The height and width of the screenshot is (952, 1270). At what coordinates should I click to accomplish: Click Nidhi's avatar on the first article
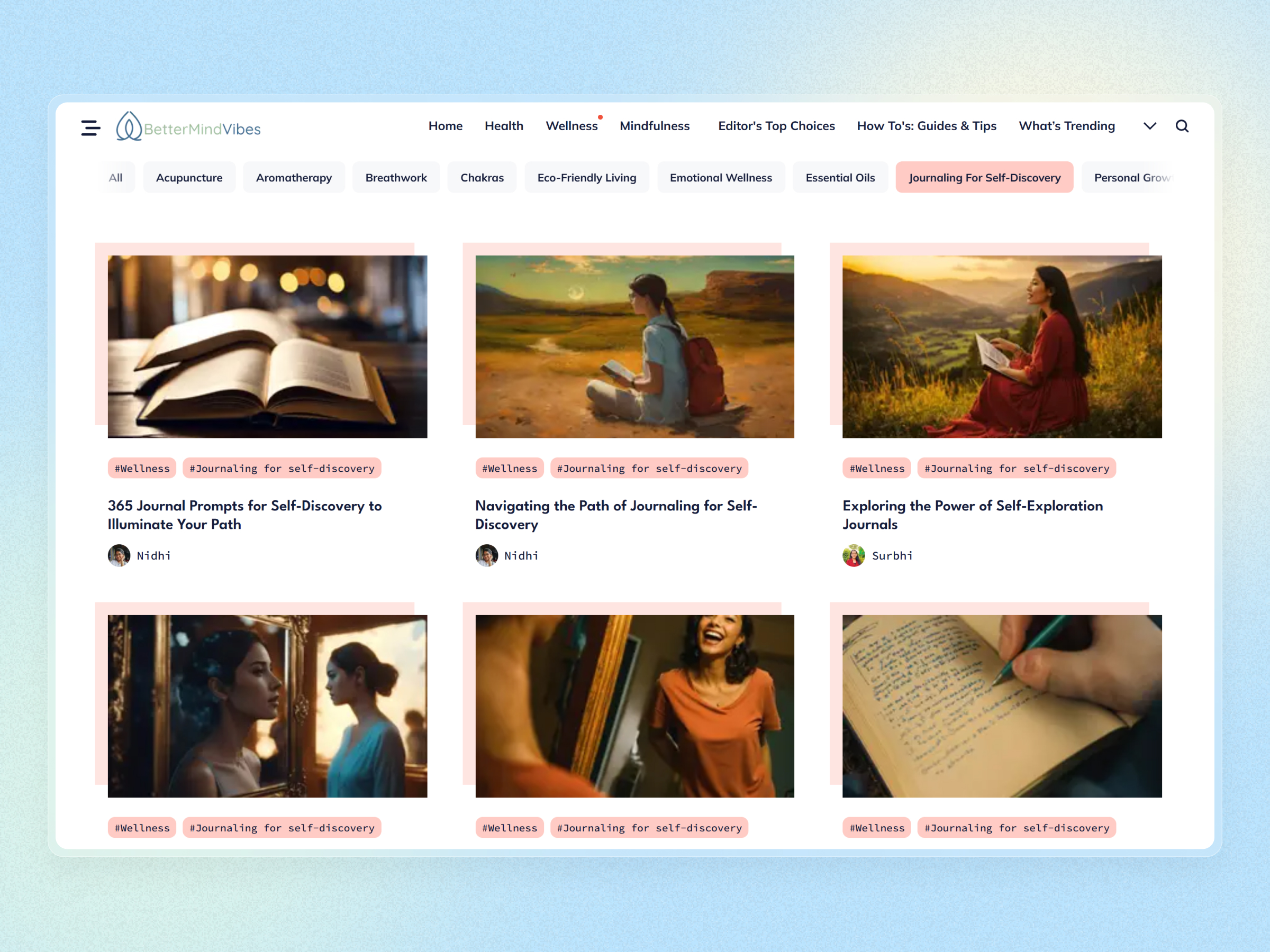coord(119,555)
